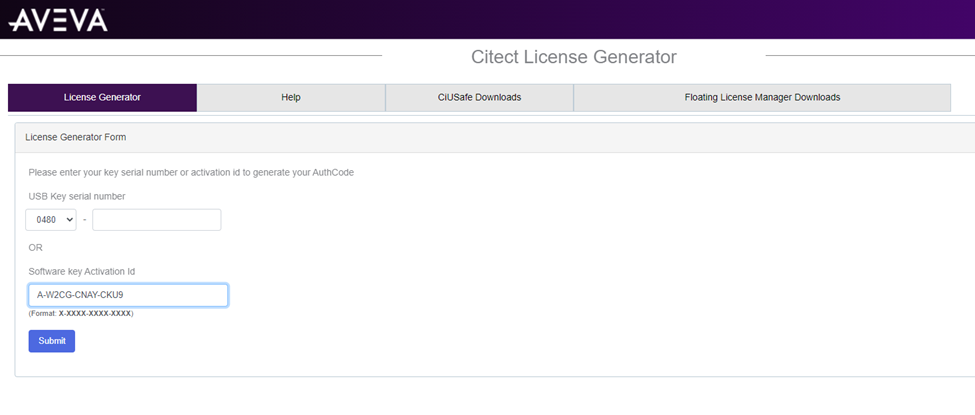Select the Software key Activation Id field
Viewport: 975px width, 415px height.
(x=128, y=296)
